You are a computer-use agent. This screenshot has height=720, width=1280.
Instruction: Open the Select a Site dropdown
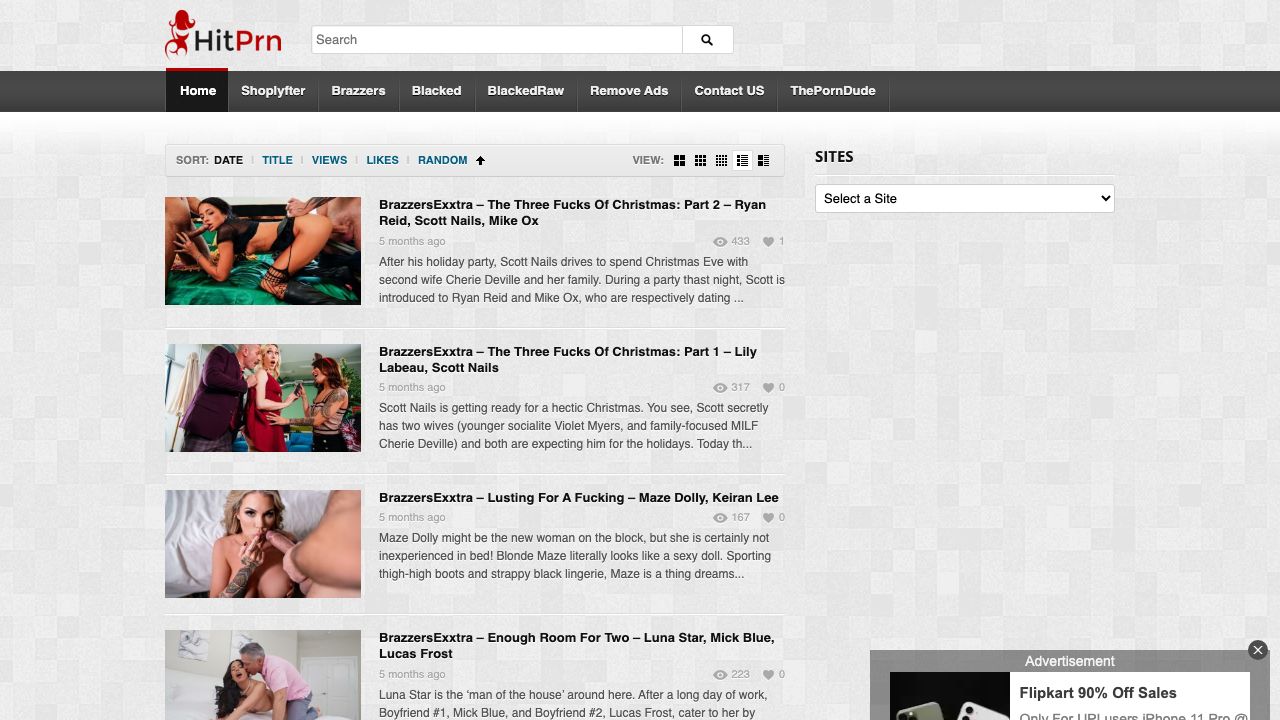(965, 198)
